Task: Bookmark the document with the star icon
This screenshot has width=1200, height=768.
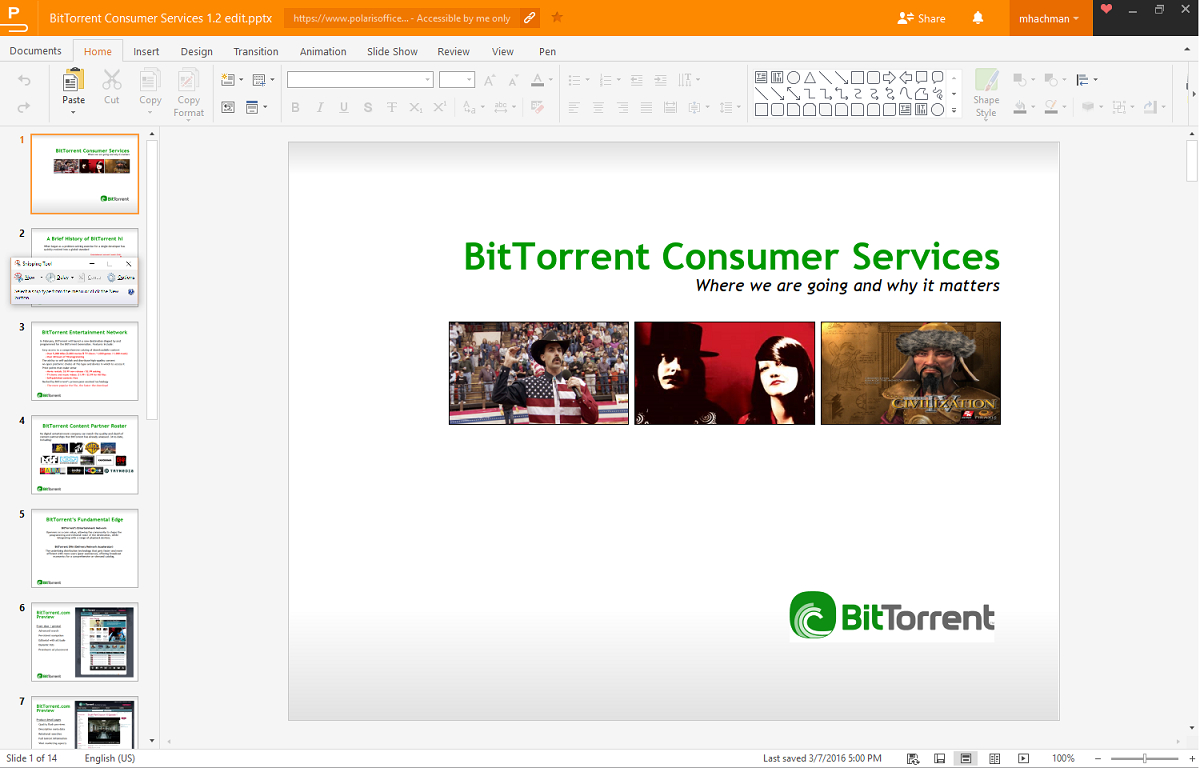Action: [x=557, y=18]
